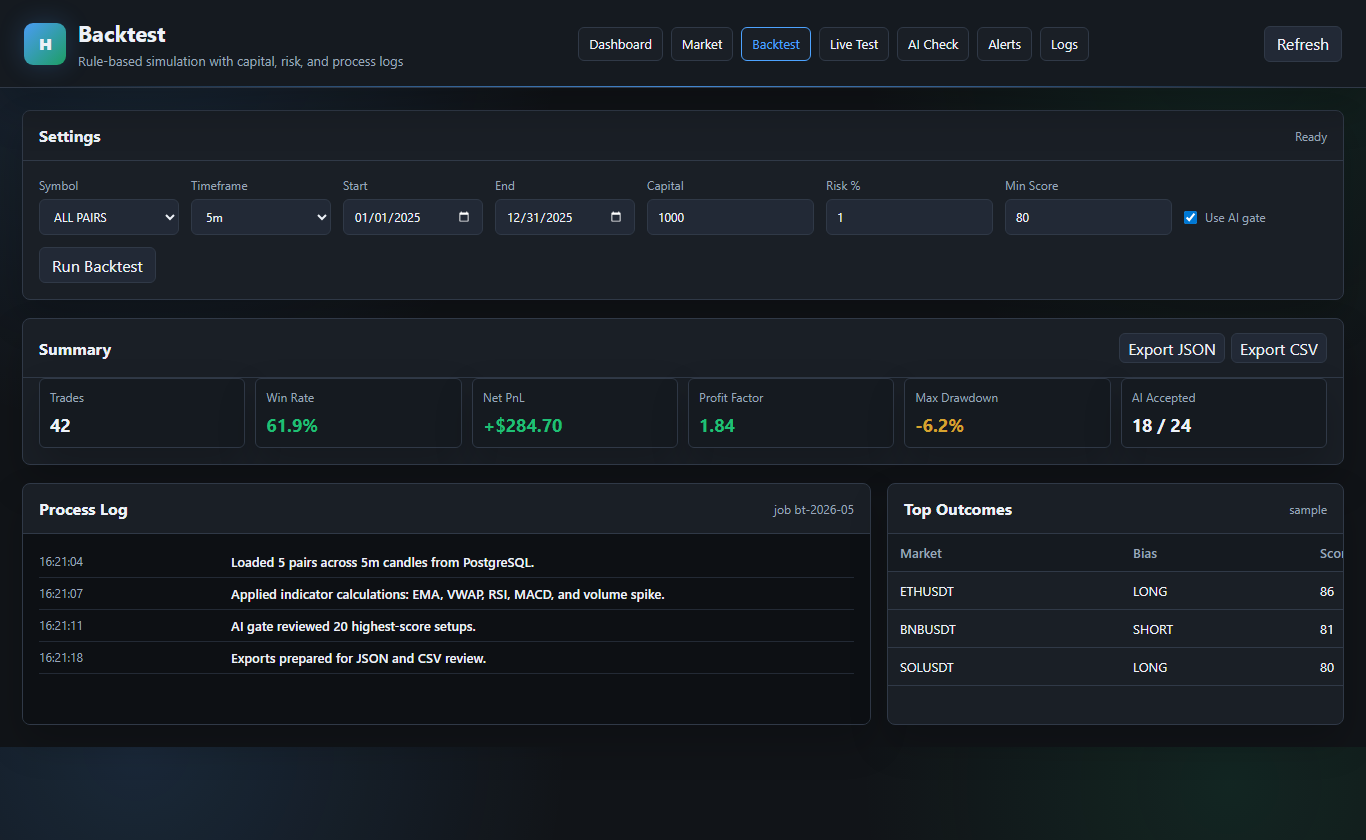Image resolution: width=1366 pixels, height=840 pixels.
Task: Click the score 86 cell for ETHUSDT
Action: coord(1327,591)
